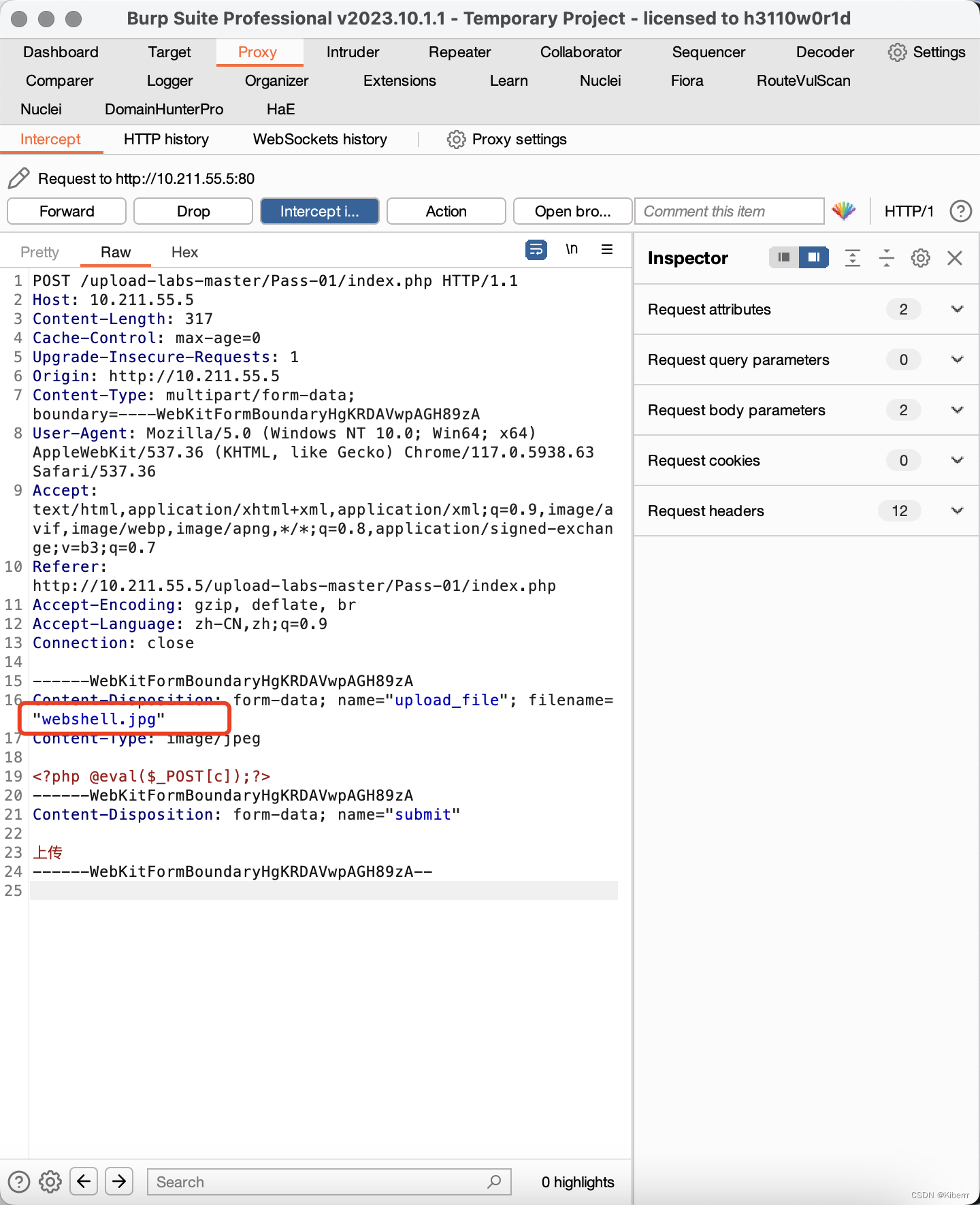
Task: Open the Comparer tab
Action: (x=59, y=81)
